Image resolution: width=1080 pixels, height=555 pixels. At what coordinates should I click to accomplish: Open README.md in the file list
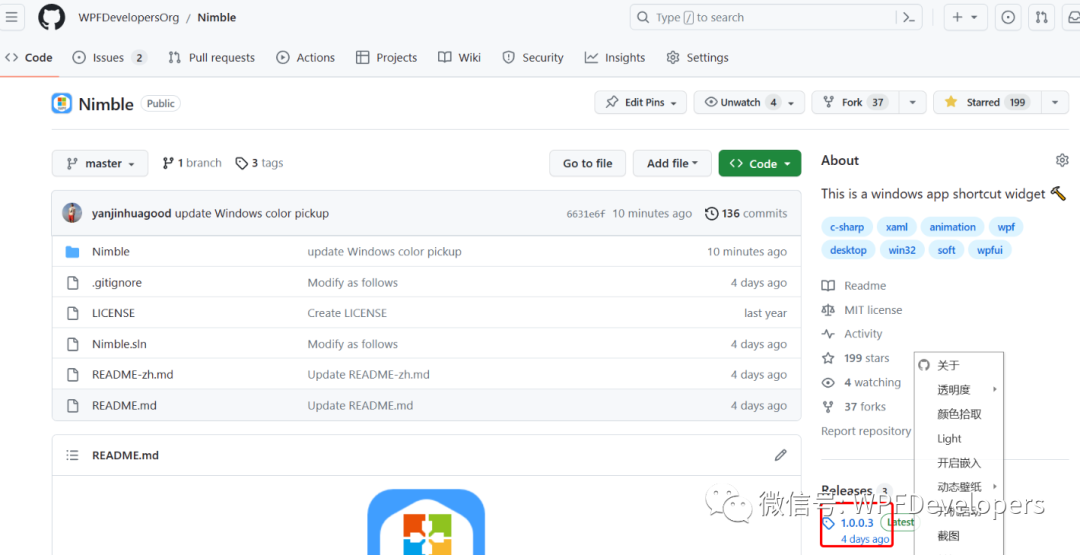(125, 406)
